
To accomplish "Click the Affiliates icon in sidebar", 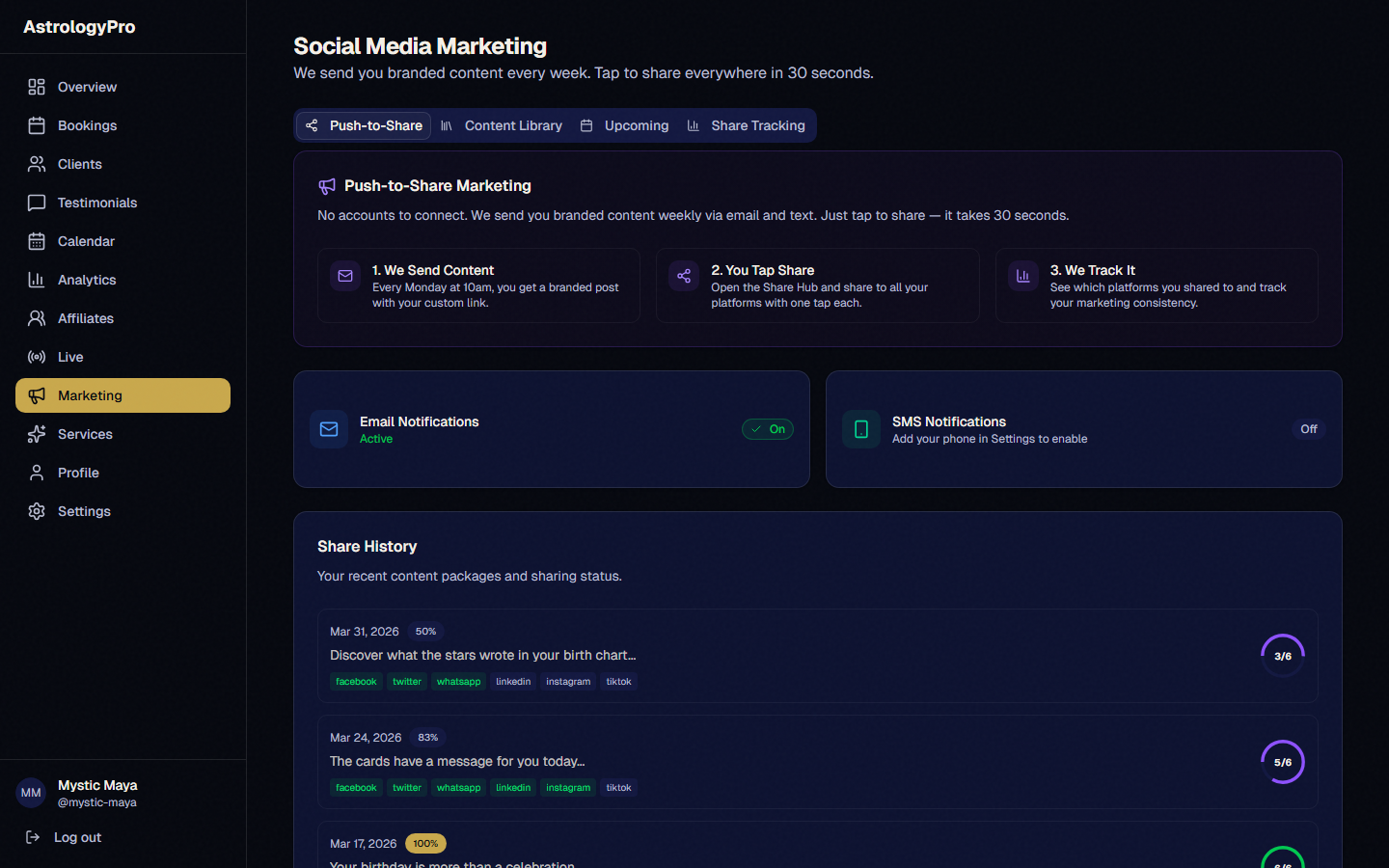I will (x=37, y=317).
